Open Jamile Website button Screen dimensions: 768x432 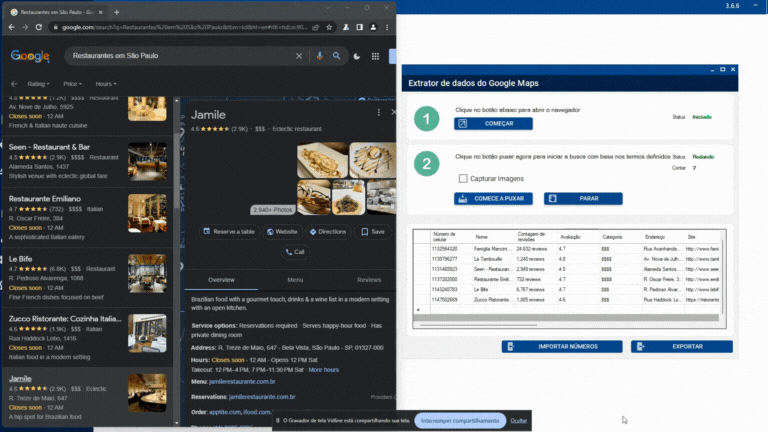pos(282,232)
